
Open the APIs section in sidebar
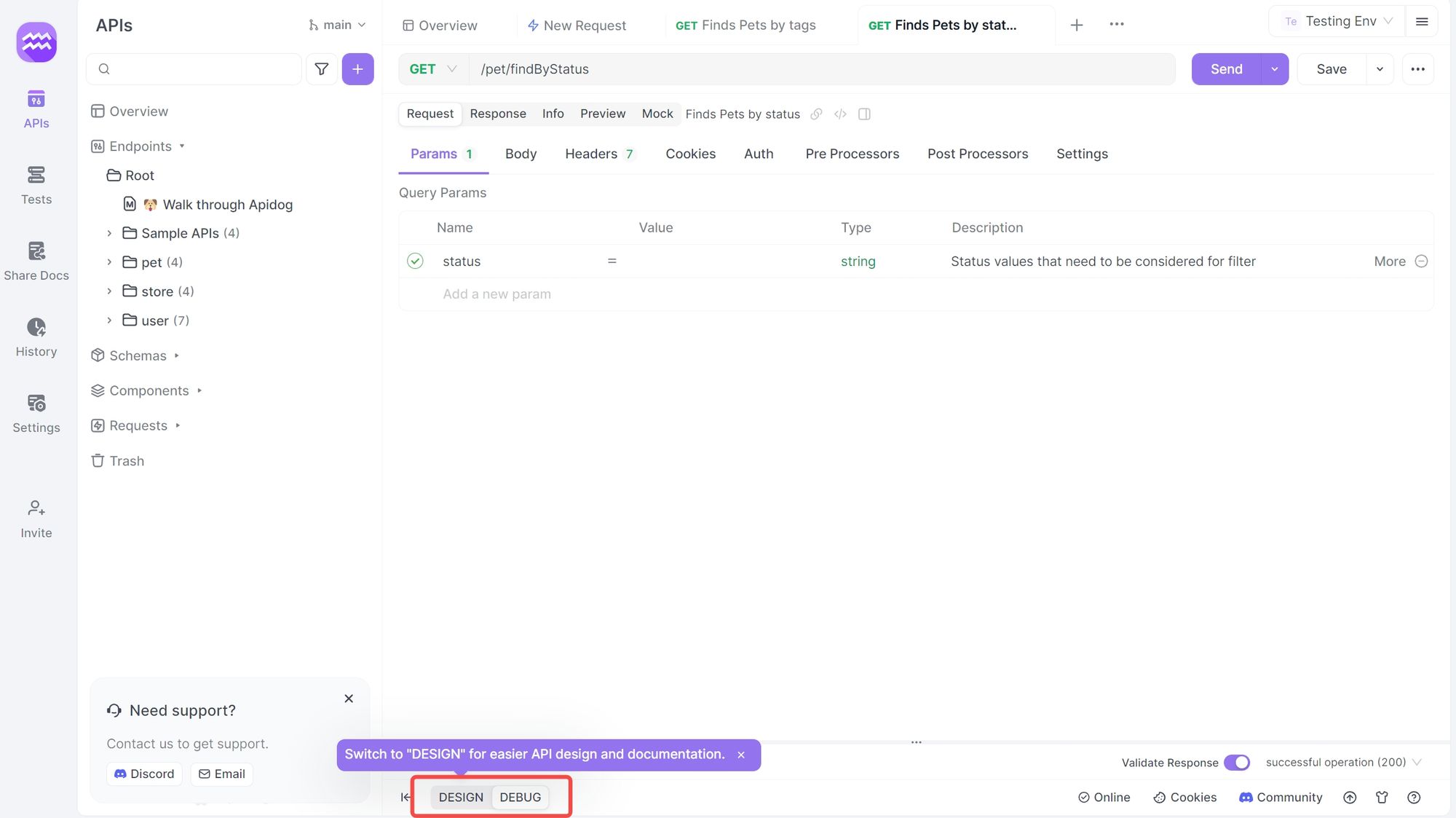tap(36, 109)
